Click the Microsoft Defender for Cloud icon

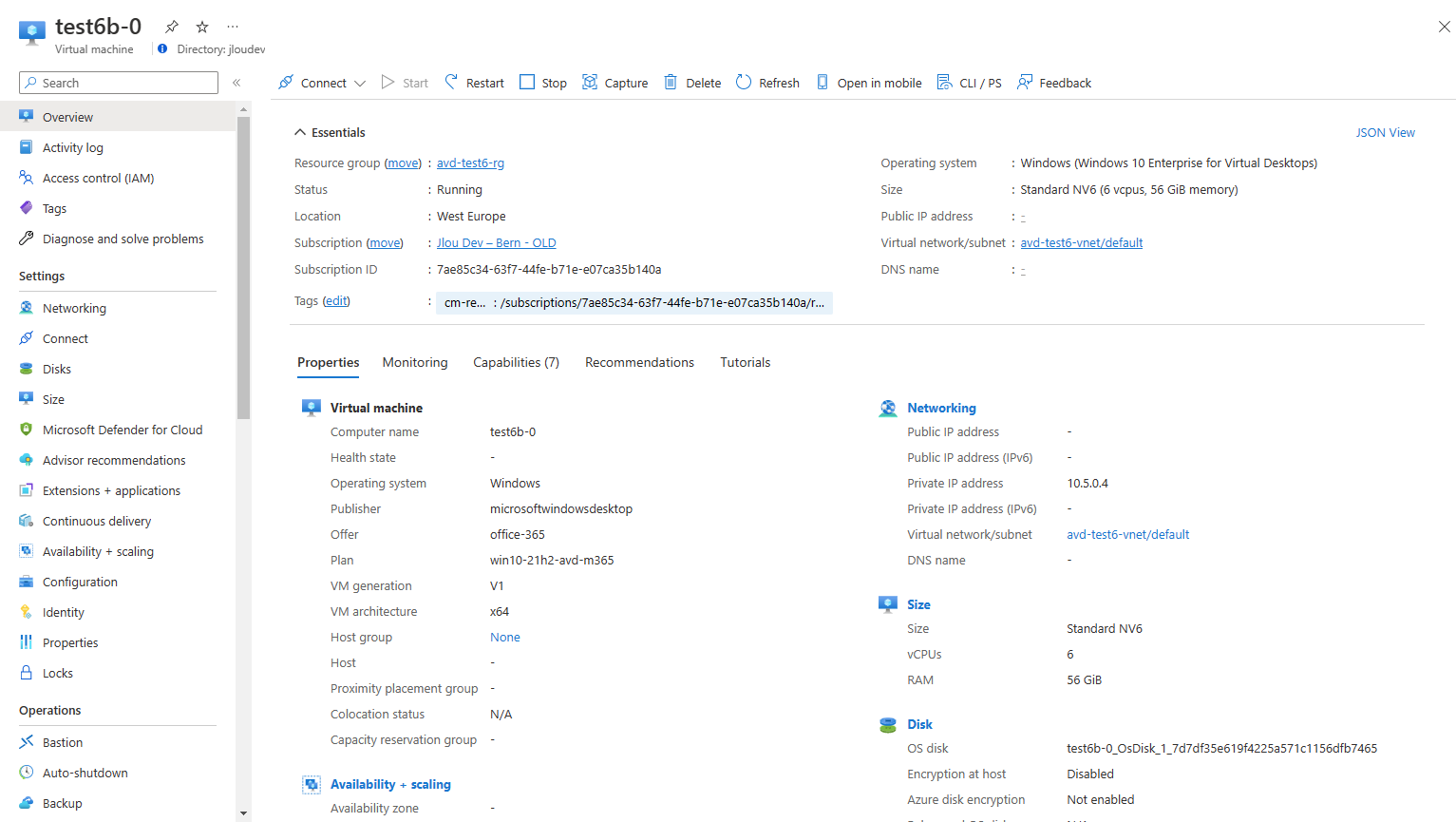click(27, 430)
